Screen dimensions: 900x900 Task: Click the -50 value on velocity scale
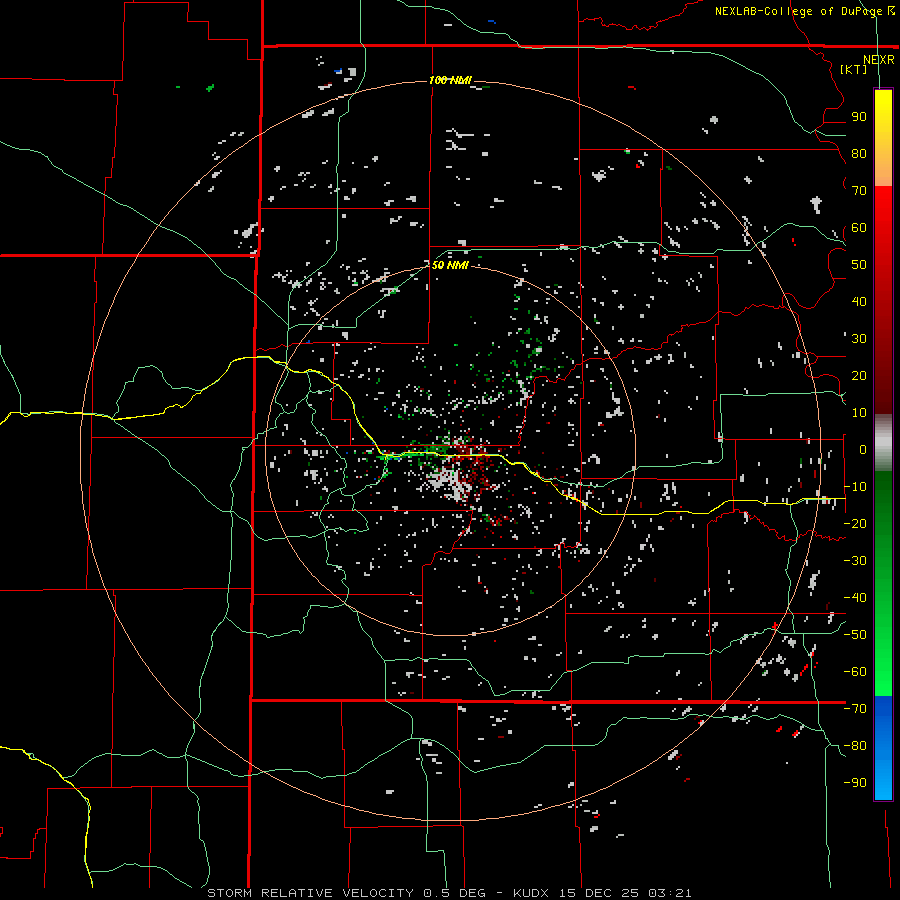pos(855,635)
